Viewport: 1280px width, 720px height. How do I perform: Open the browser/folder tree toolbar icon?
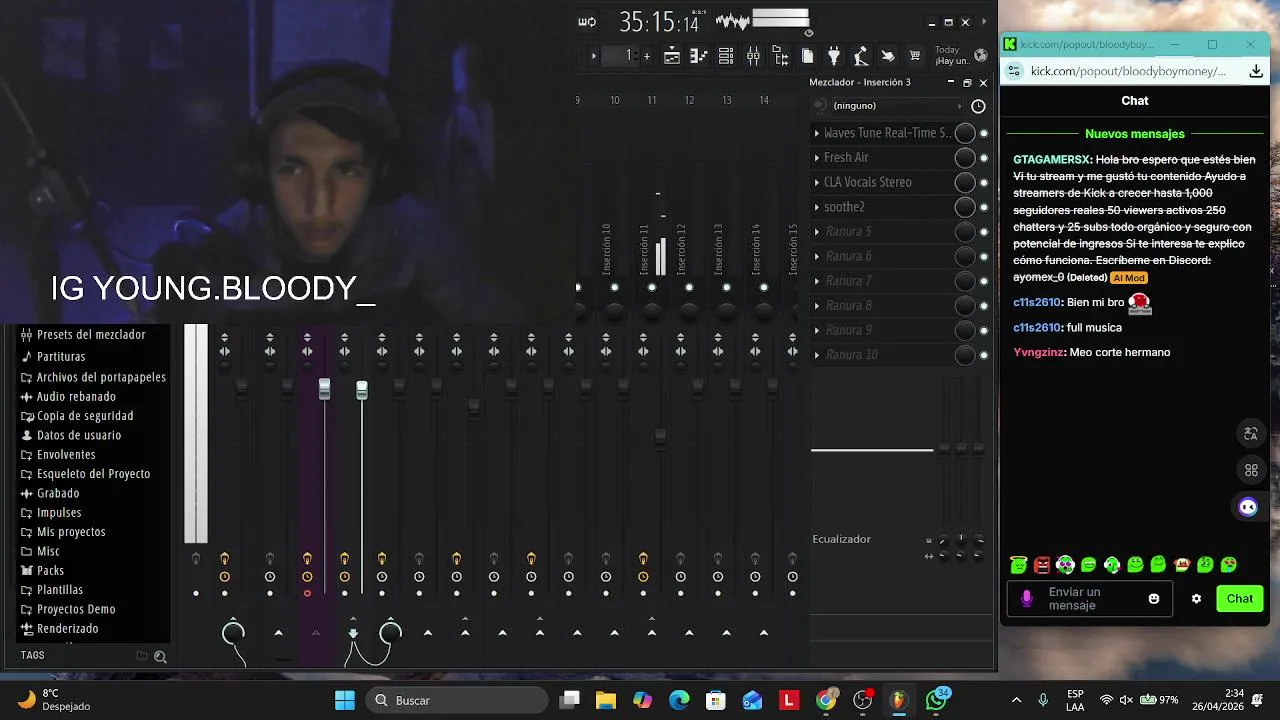pos(780,56)
